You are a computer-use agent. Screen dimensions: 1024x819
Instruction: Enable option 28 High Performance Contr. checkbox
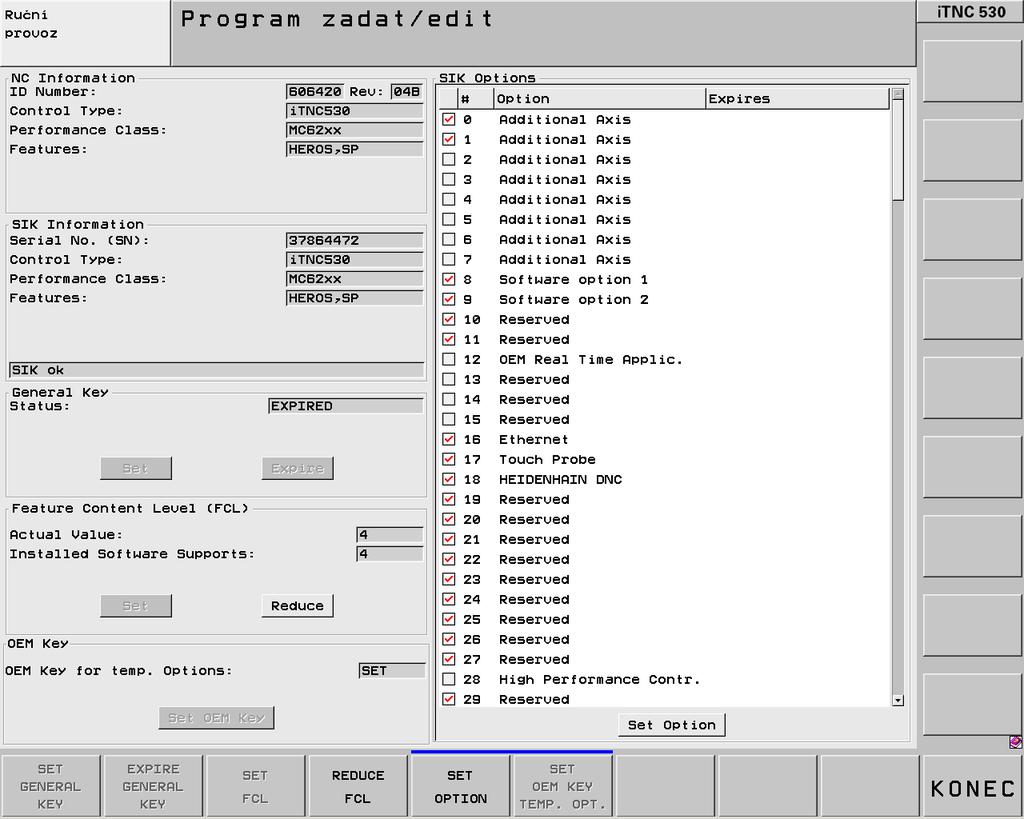449,679
